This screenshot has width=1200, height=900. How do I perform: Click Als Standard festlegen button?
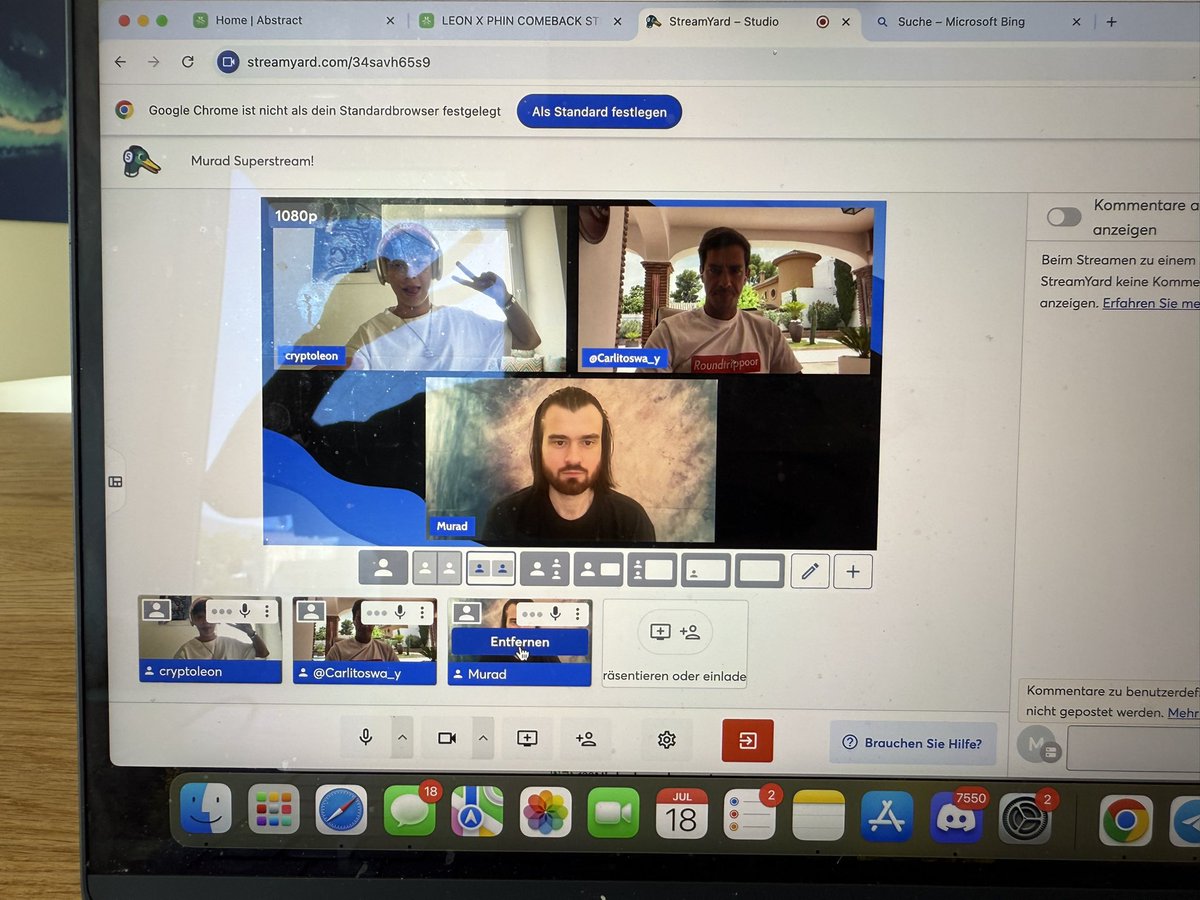pyautogui.click(x=599, y=112)
